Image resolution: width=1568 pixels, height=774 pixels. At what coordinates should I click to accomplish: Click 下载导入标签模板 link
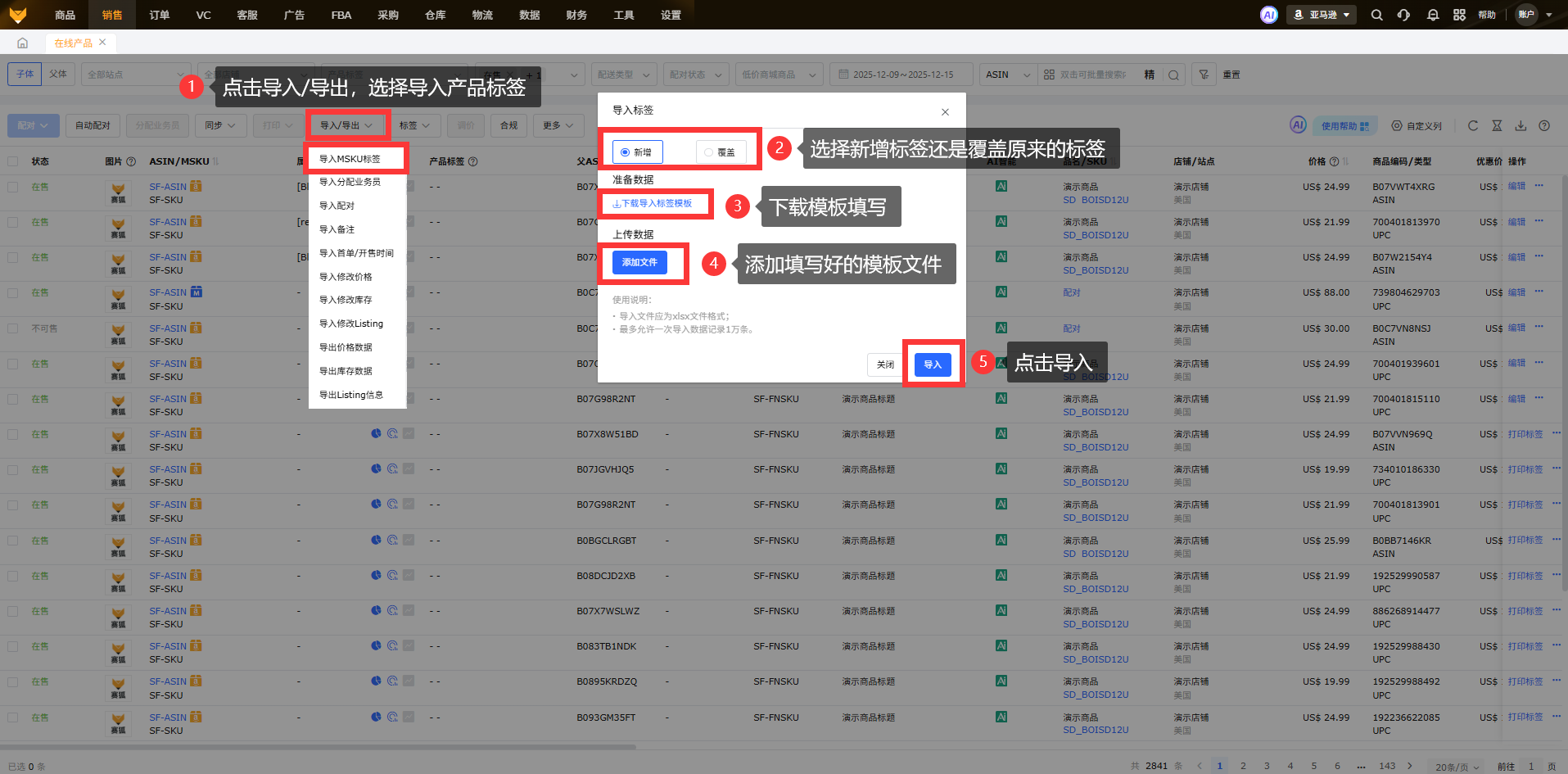[652, 203]
